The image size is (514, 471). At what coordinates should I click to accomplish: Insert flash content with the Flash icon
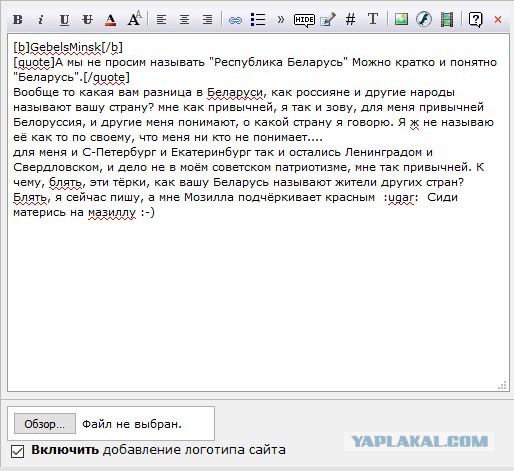click(x=424, y=19)
